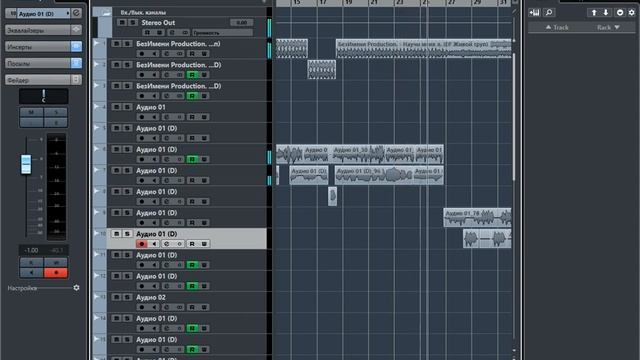
Task: Click the red record enable button in the inspector
Action: (56, 273)
